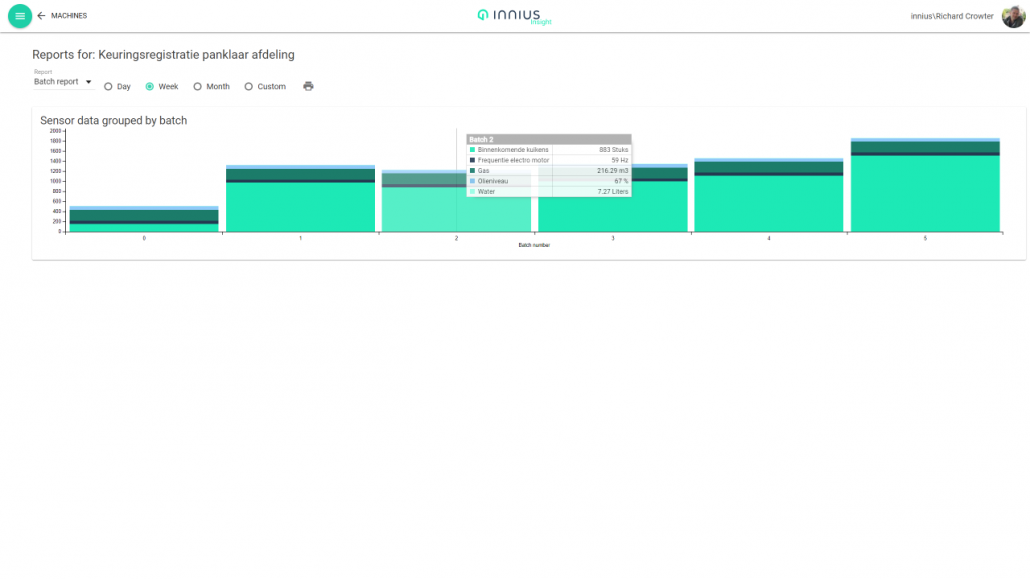
Task: Click Olieniveau color swatch in tooltip
Action: click(x=472, y=181)
